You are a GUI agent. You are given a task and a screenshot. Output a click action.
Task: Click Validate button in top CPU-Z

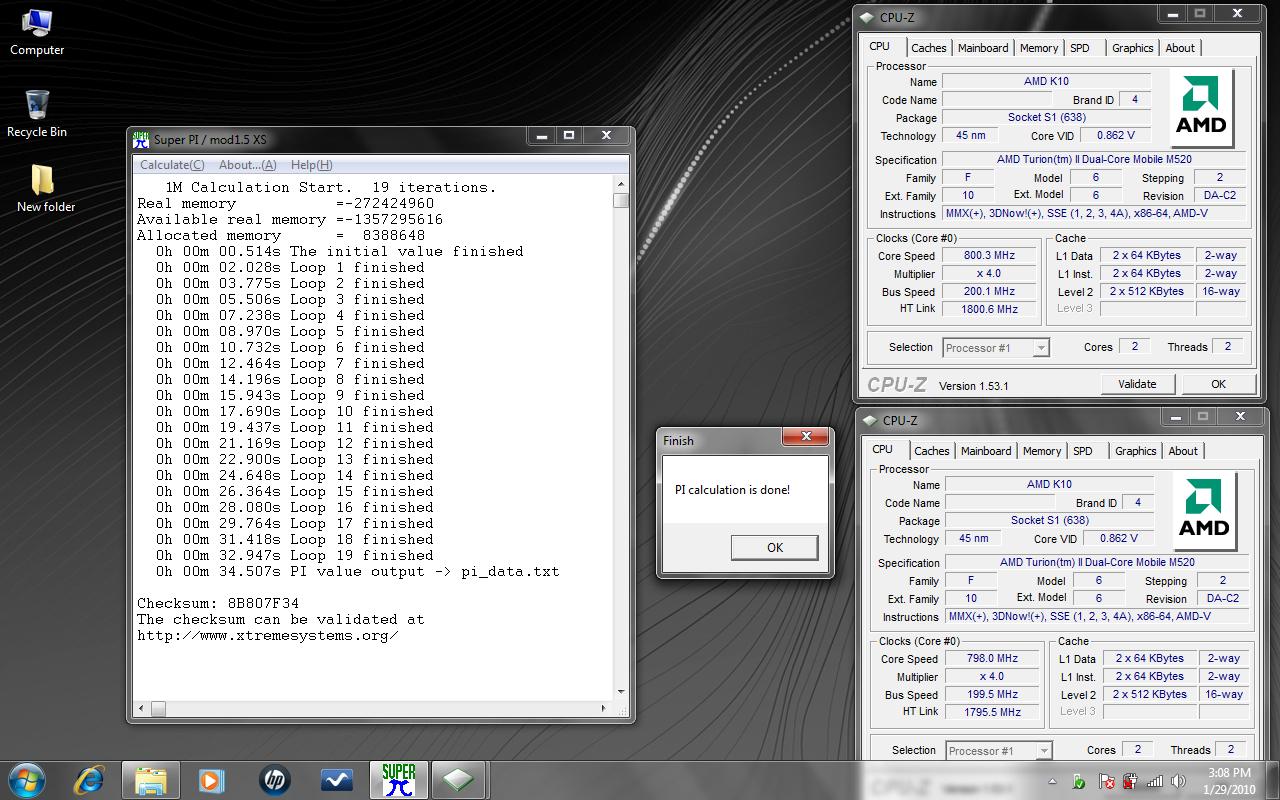(1137, 384)
